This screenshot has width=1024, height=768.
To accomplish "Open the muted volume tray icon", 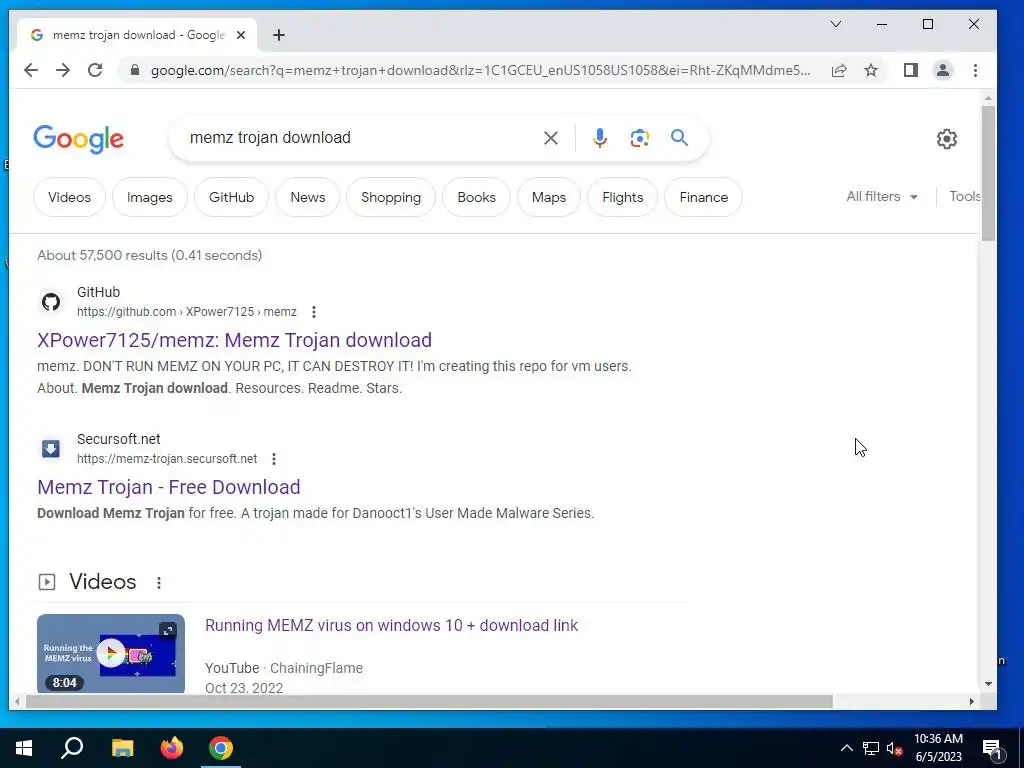I will click(x=895, y=748).
